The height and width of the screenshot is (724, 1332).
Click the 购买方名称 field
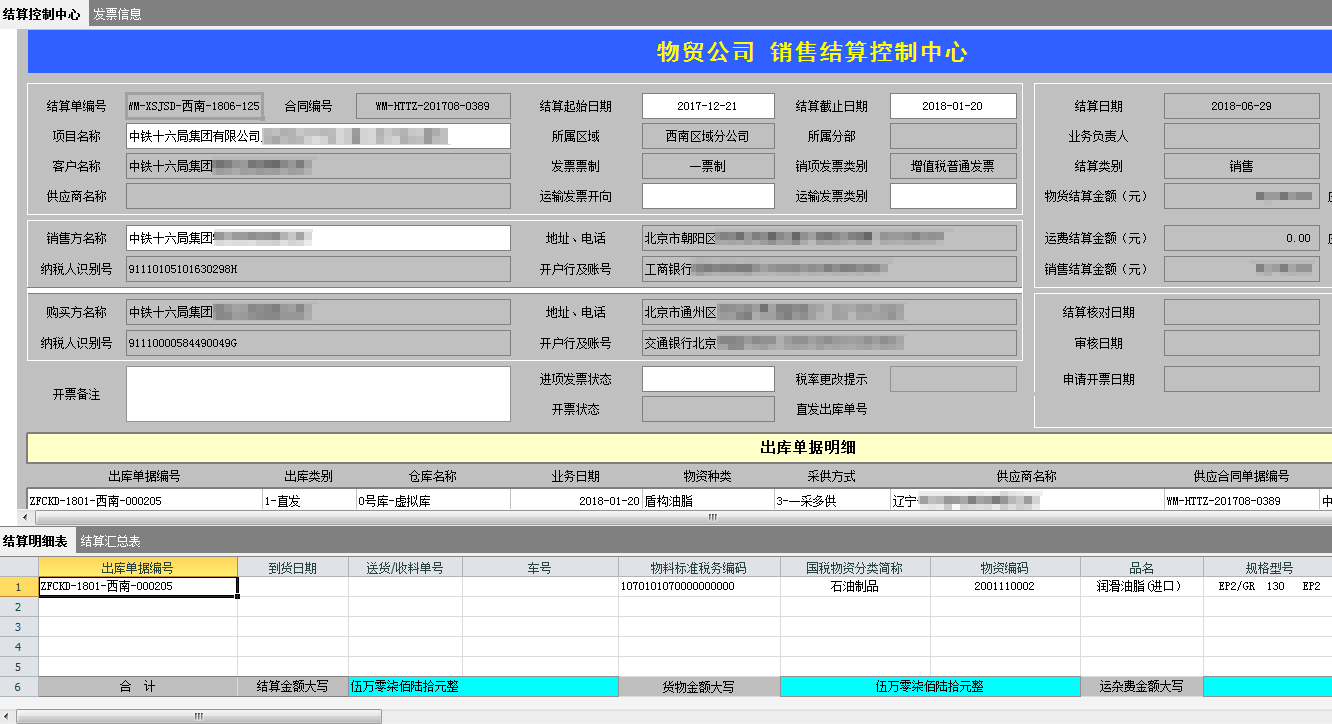click(x=318, y=312)
